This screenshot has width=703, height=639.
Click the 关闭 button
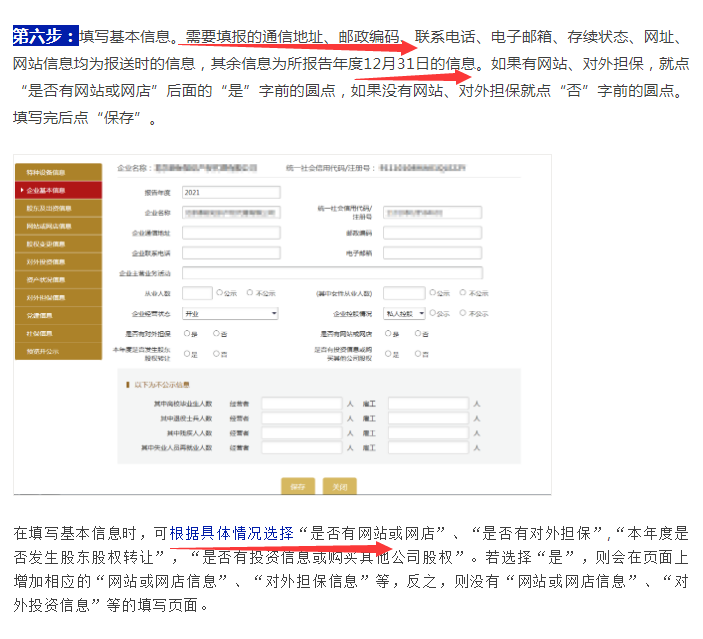[x=339, y=485]
